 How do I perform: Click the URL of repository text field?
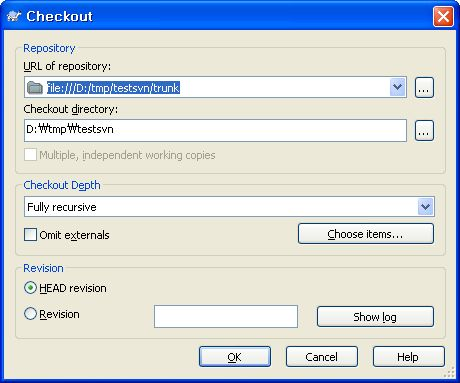click(215, 87)
